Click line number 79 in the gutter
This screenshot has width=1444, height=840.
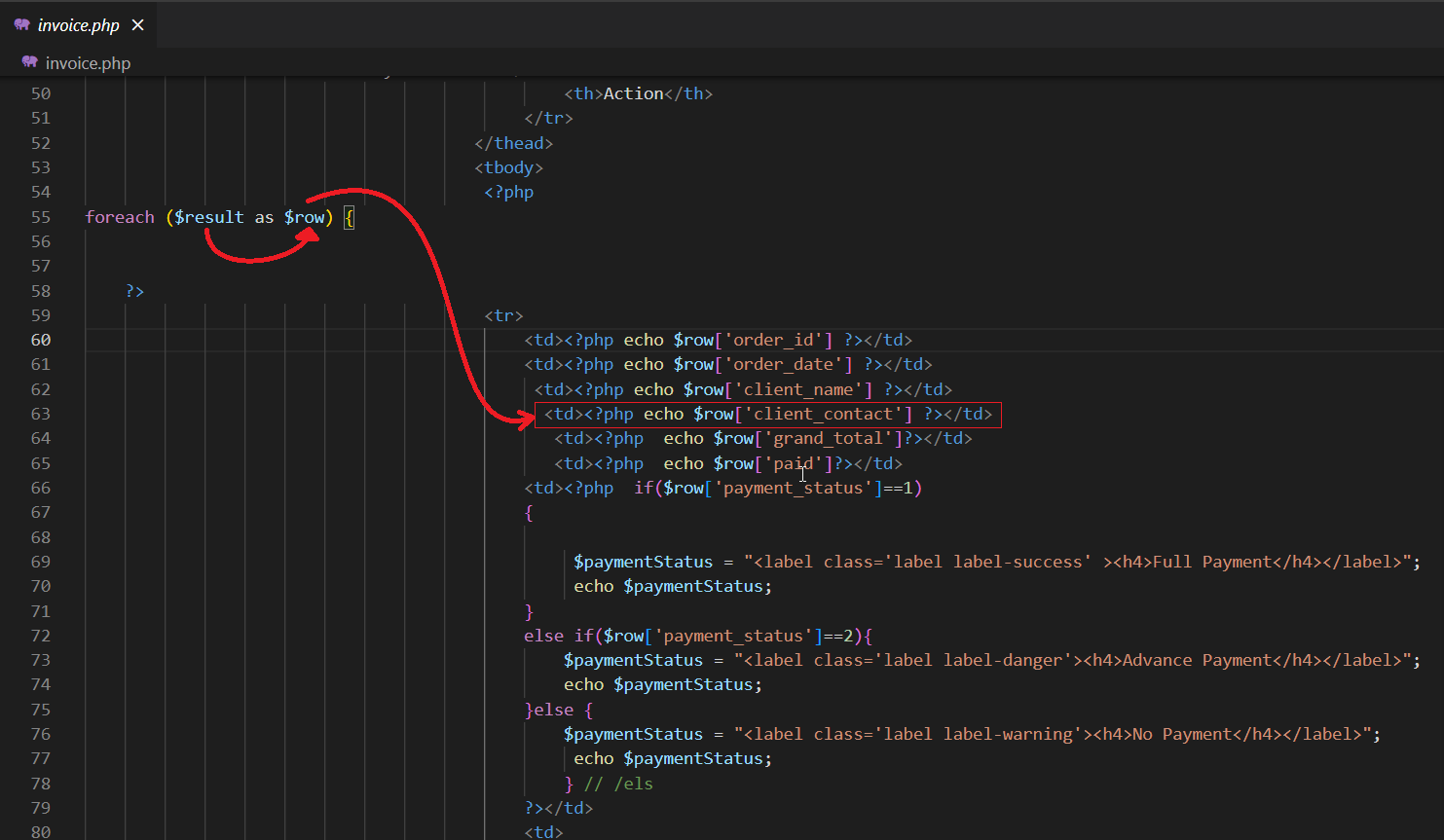coord(40,808)
